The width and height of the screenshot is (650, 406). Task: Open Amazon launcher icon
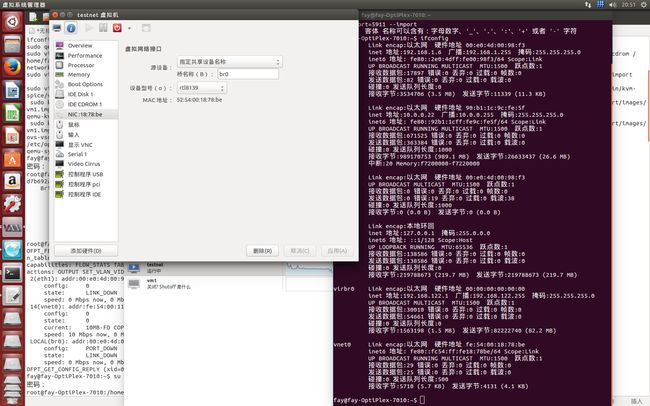[x=12, y=181]
